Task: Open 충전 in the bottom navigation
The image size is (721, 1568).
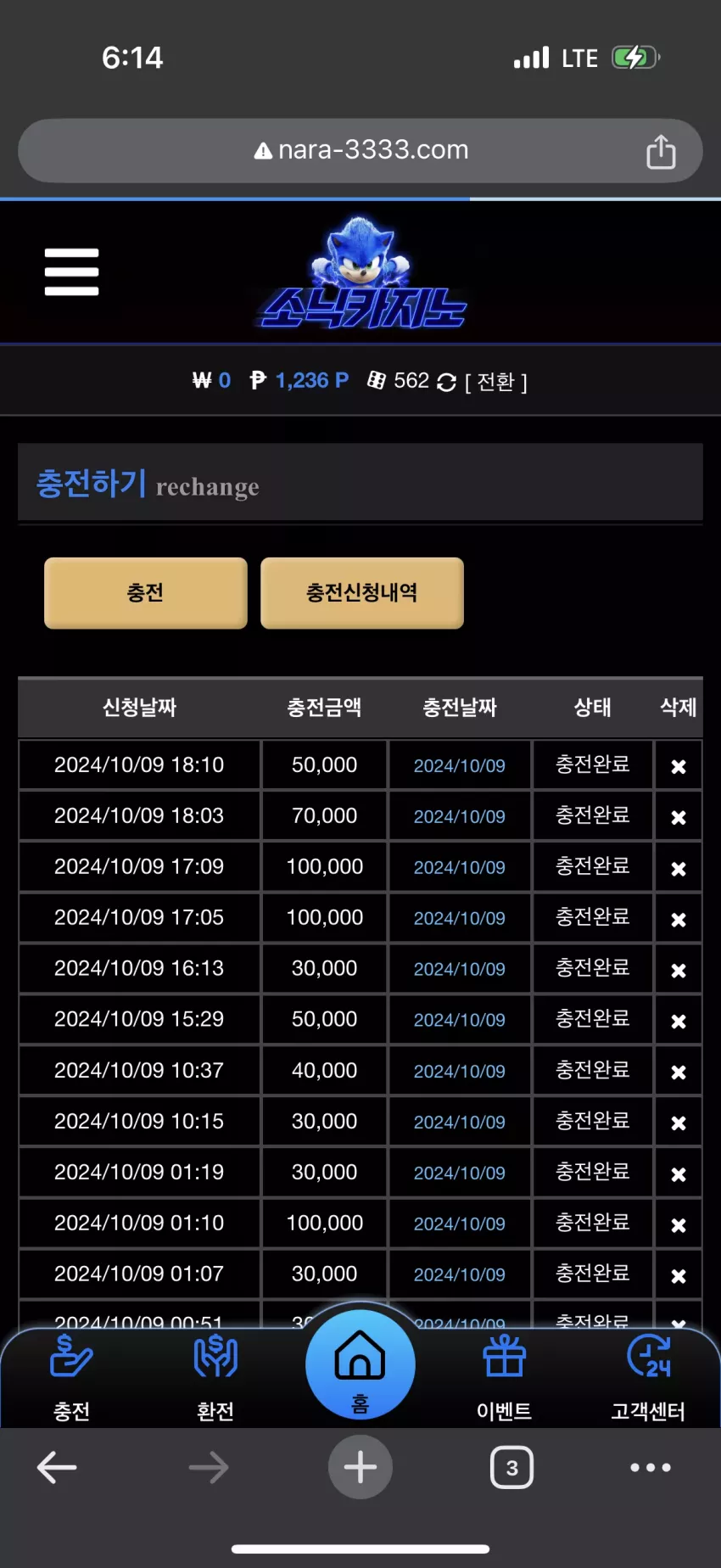Action: tap(71, 1376)
